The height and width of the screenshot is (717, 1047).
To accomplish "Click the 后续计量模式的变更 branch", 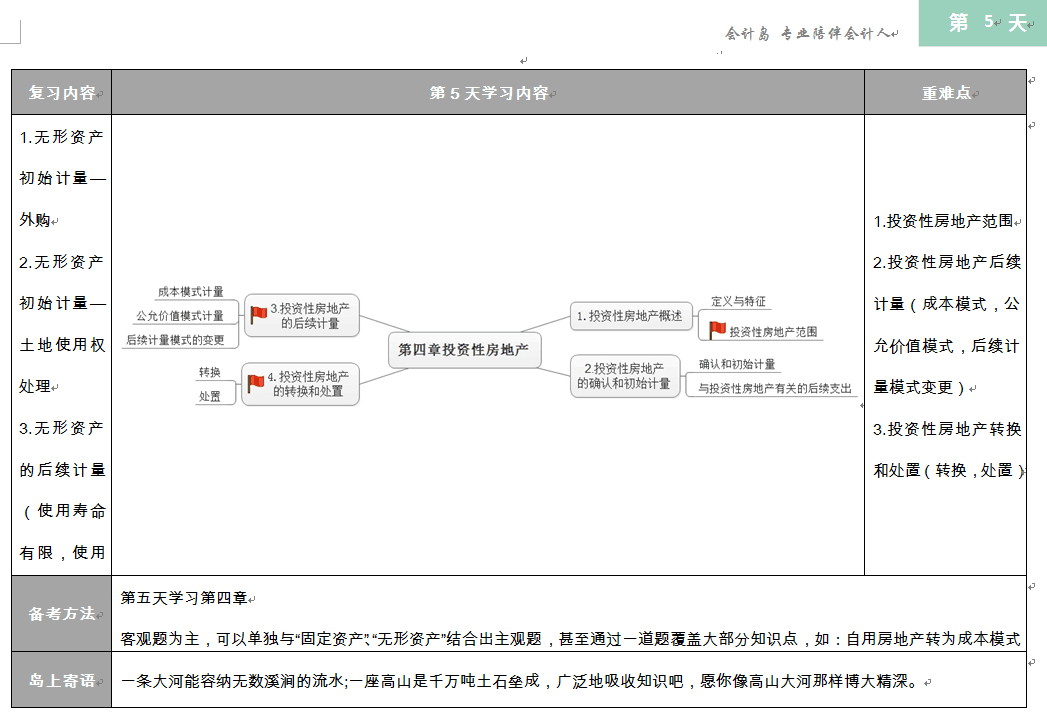I will coord(175,340).
